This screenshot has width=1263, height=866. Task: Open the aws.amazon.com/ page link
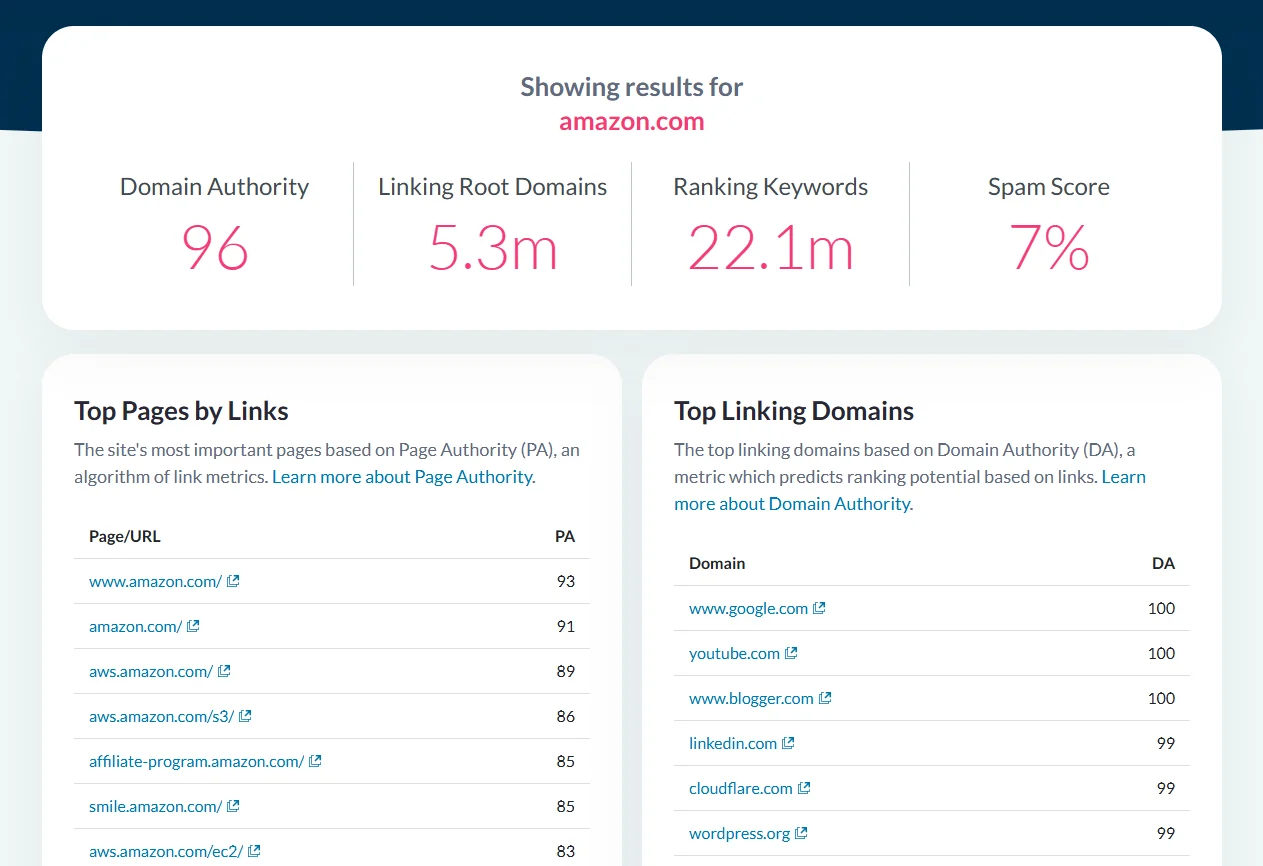[x=151, y=671]
